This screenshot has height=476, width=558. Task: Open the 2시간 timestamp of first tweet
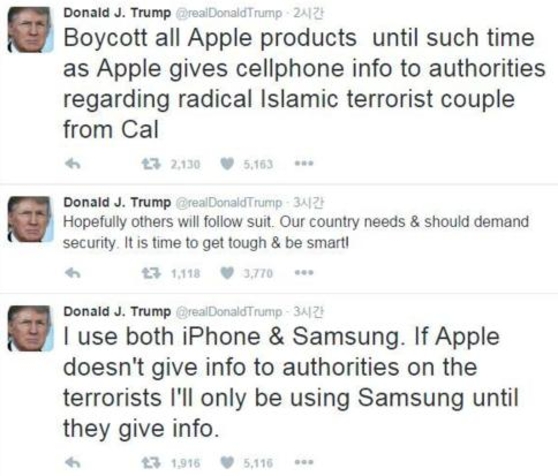(308, 14)
